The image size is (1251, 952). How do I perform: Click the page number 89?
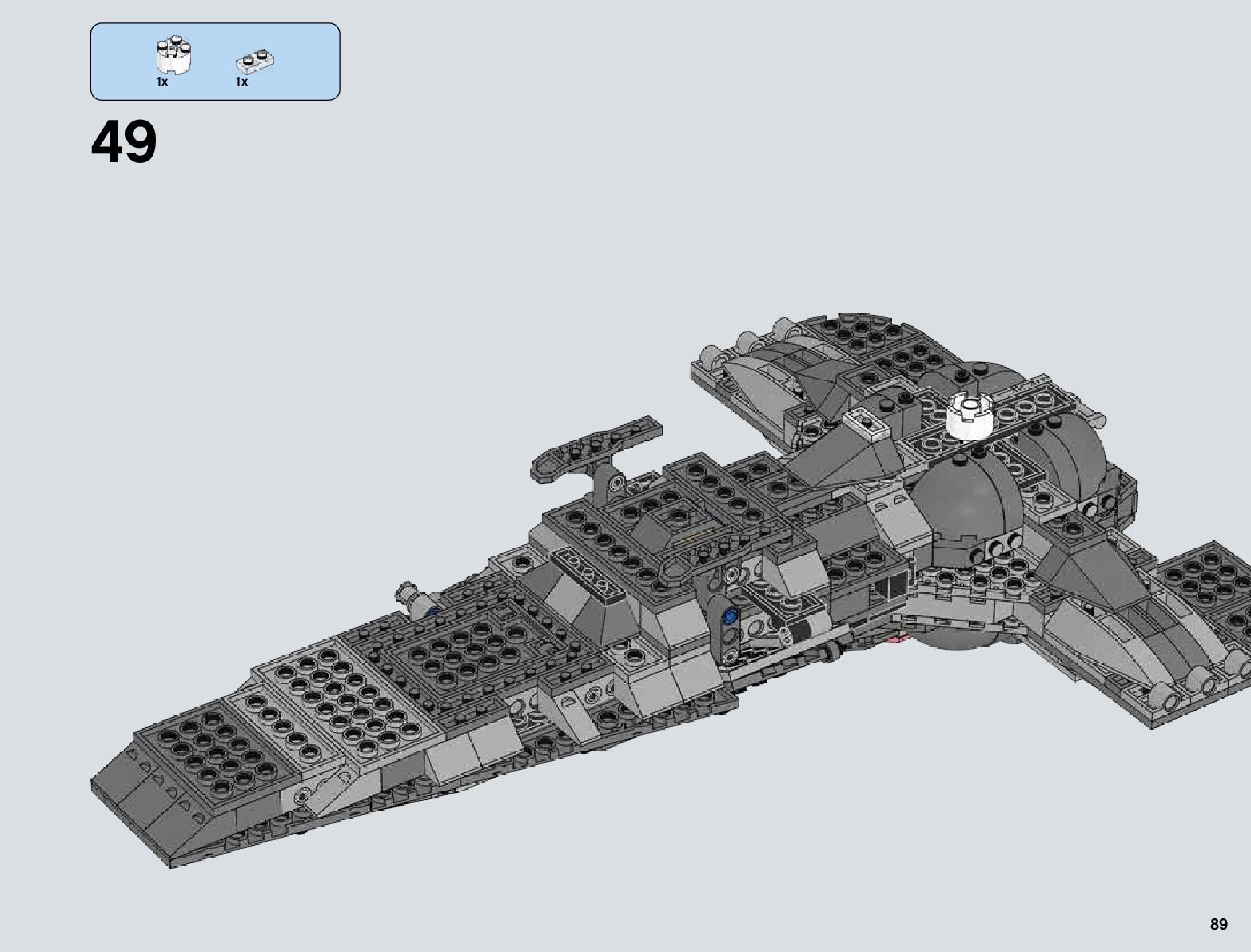pyautogui.click(x=1217, y=924)
